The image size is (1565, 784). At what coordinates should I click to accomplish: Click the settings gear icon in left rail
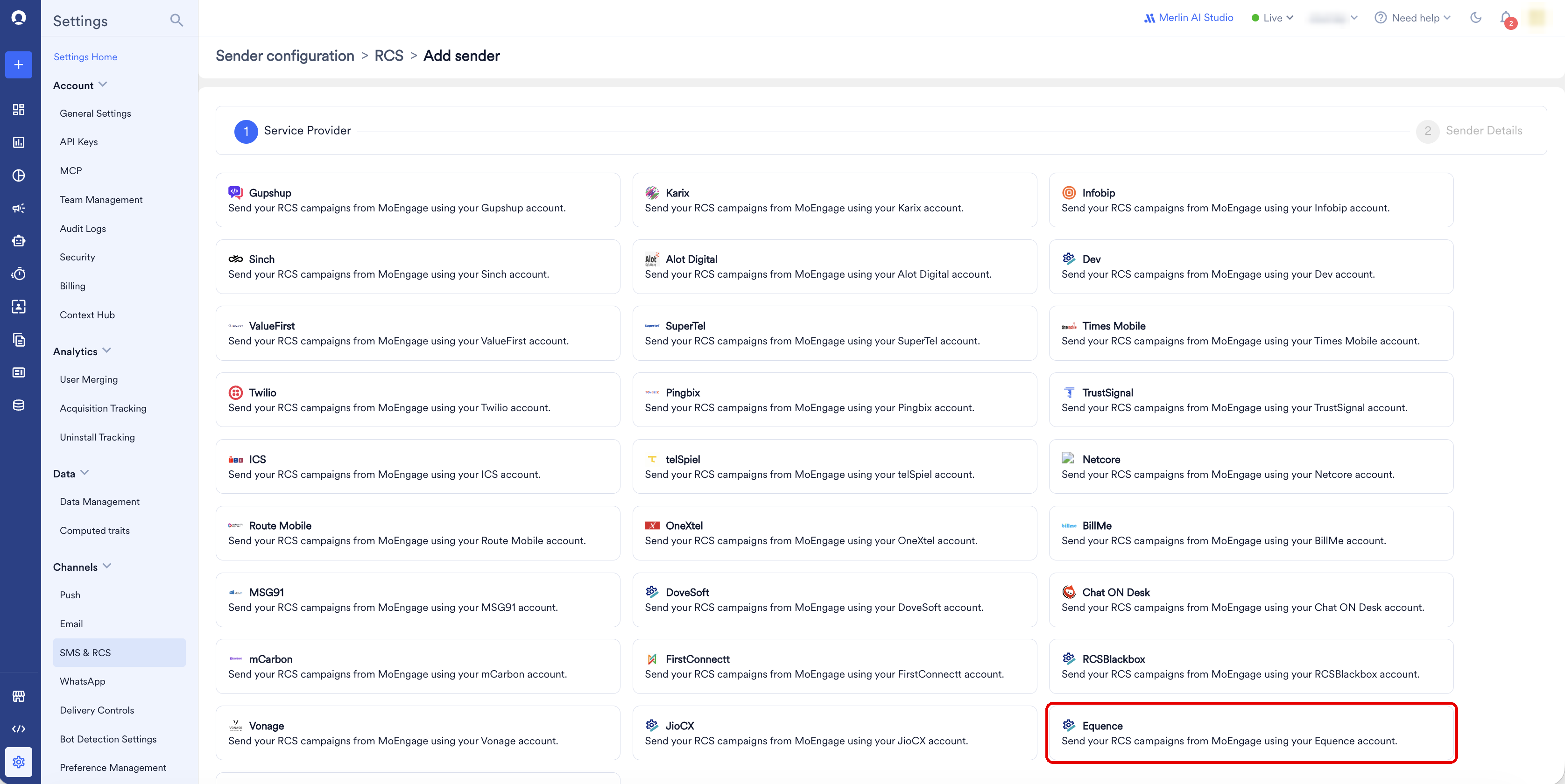click(19, 762)
